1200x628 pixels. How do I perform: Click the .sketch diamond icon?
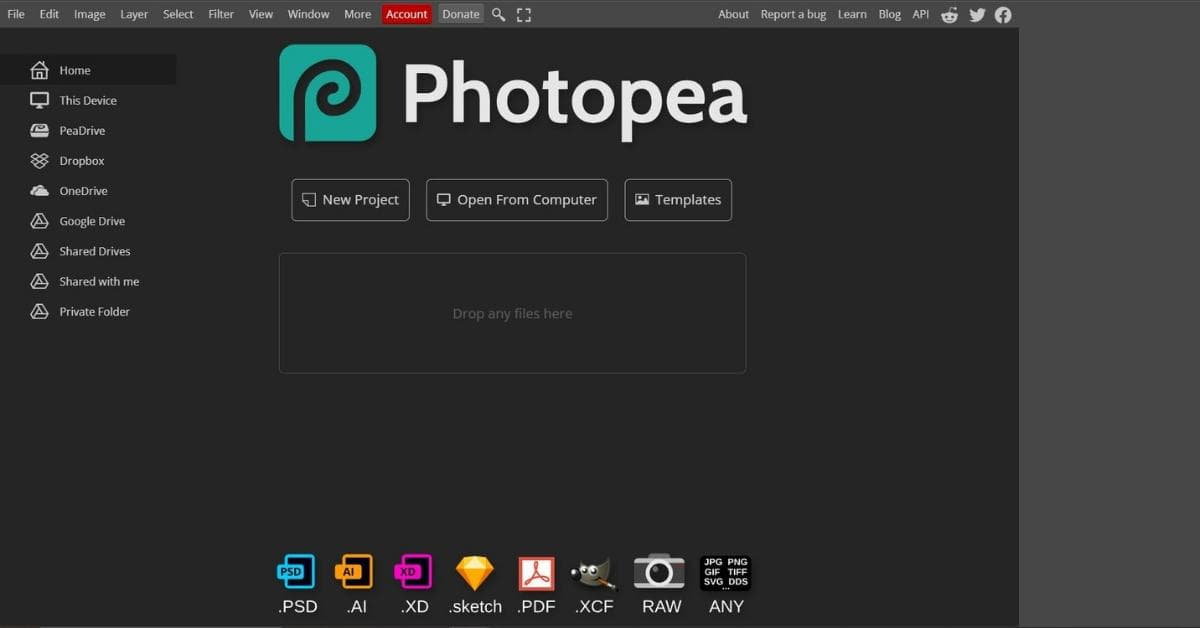tap(475, 573)
